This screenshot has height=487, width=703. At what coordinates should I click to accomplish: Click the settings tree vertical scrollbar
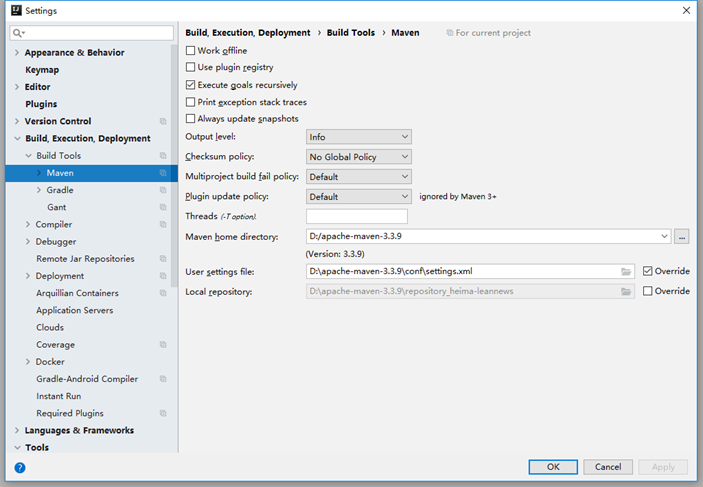coord(174,166)
